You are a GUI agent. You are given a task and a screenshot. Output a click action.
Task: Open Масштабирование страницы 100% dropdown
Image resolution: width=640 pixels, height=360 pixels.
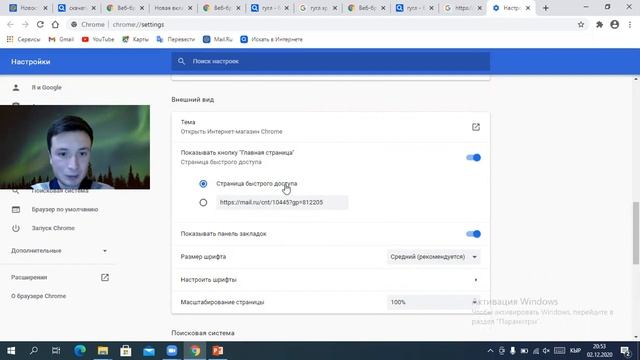[x=433, y=302]
